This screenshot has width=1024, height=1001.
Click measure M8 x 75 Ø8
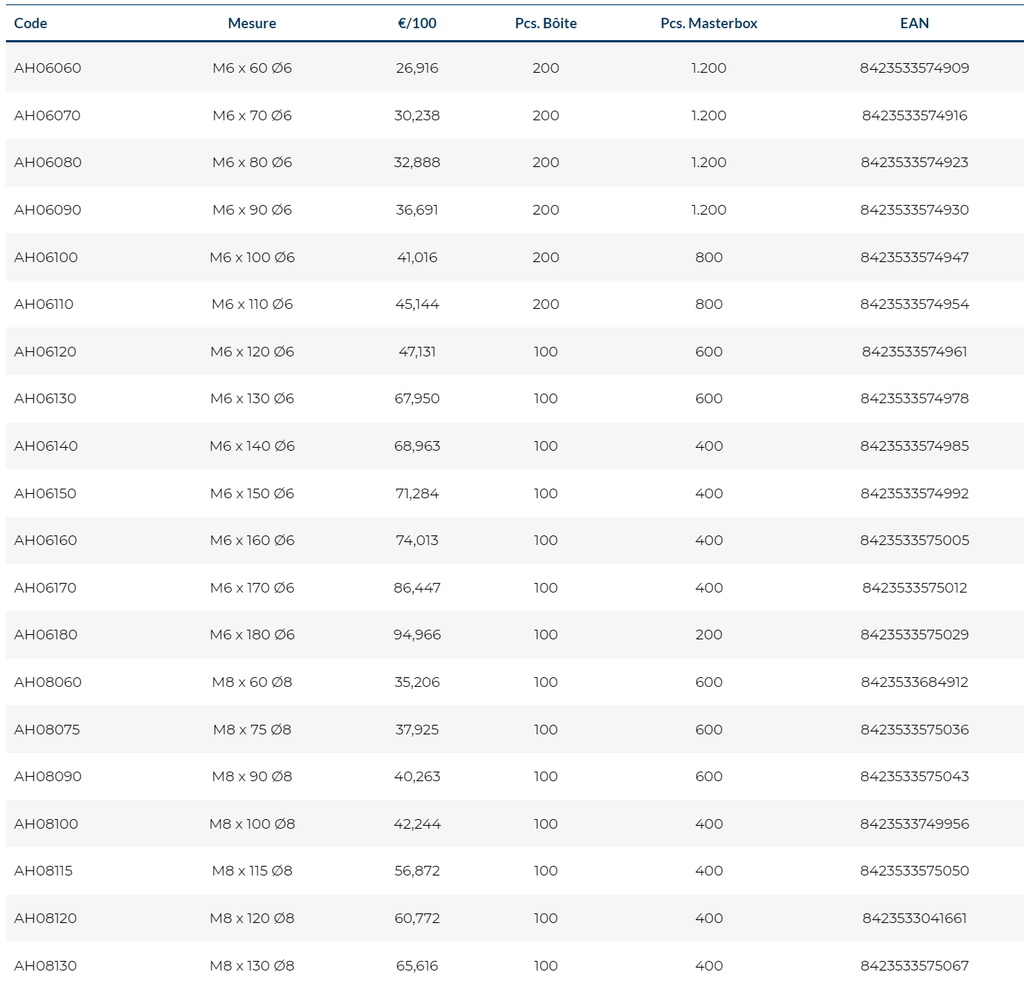coord(252,730)
